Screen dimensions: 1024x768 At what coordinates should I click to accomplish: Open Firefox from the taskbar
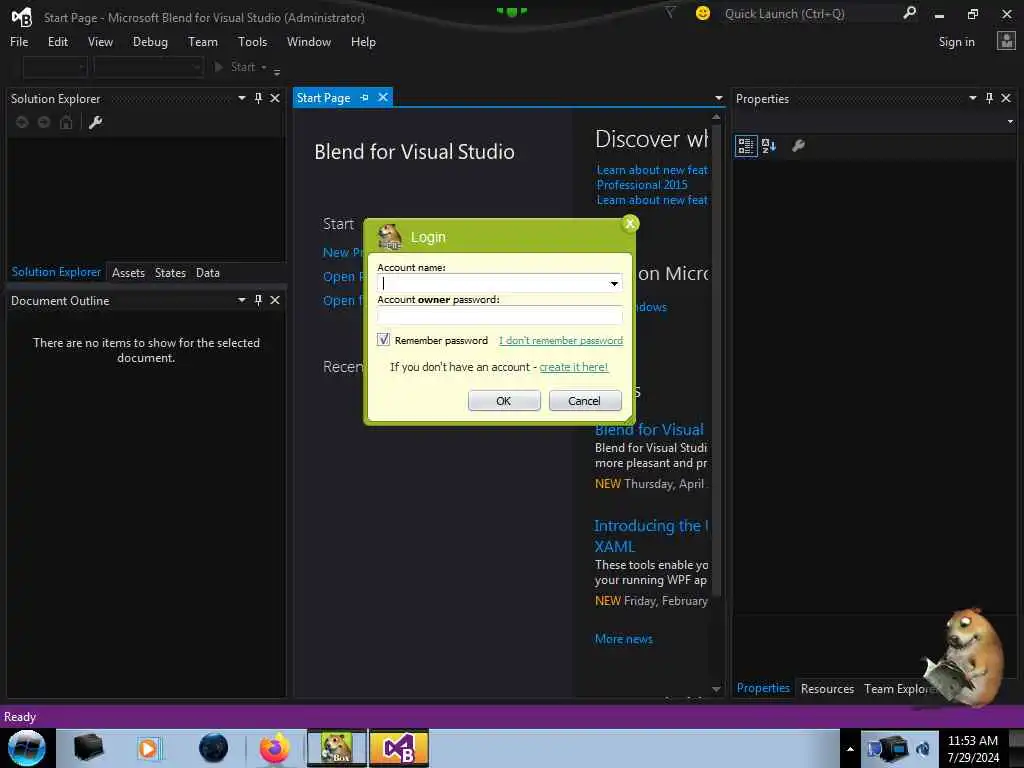pos(275,748)
